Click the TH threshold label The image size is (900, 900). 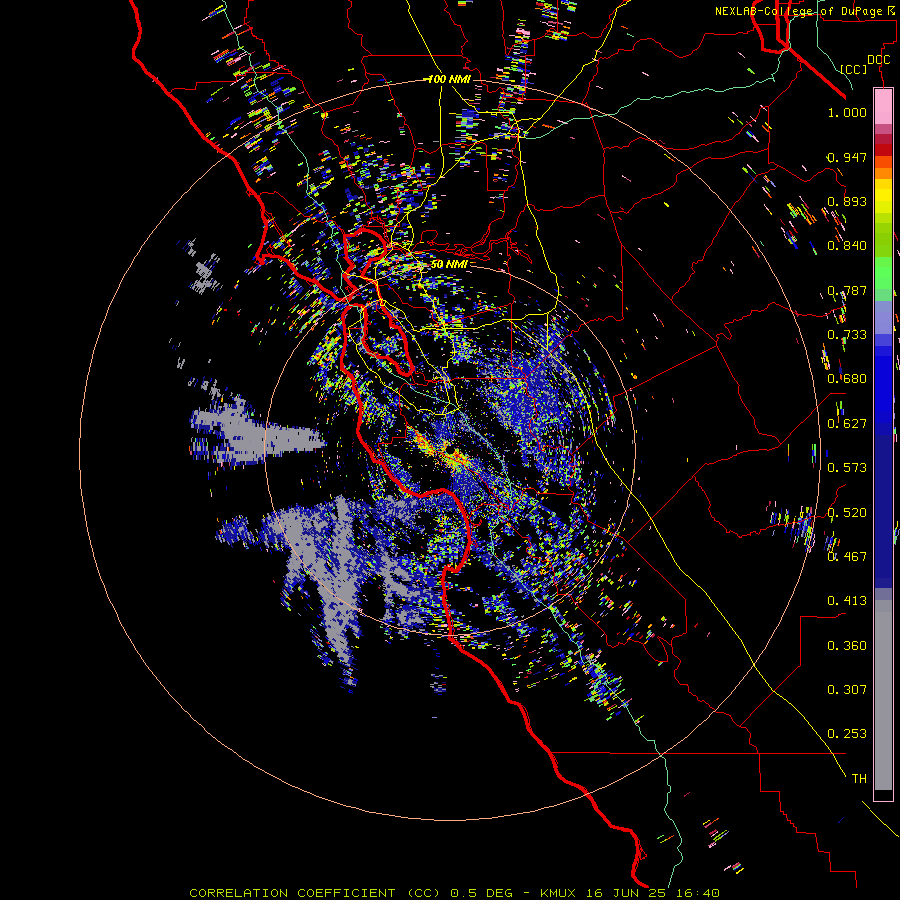click(859, 779)
